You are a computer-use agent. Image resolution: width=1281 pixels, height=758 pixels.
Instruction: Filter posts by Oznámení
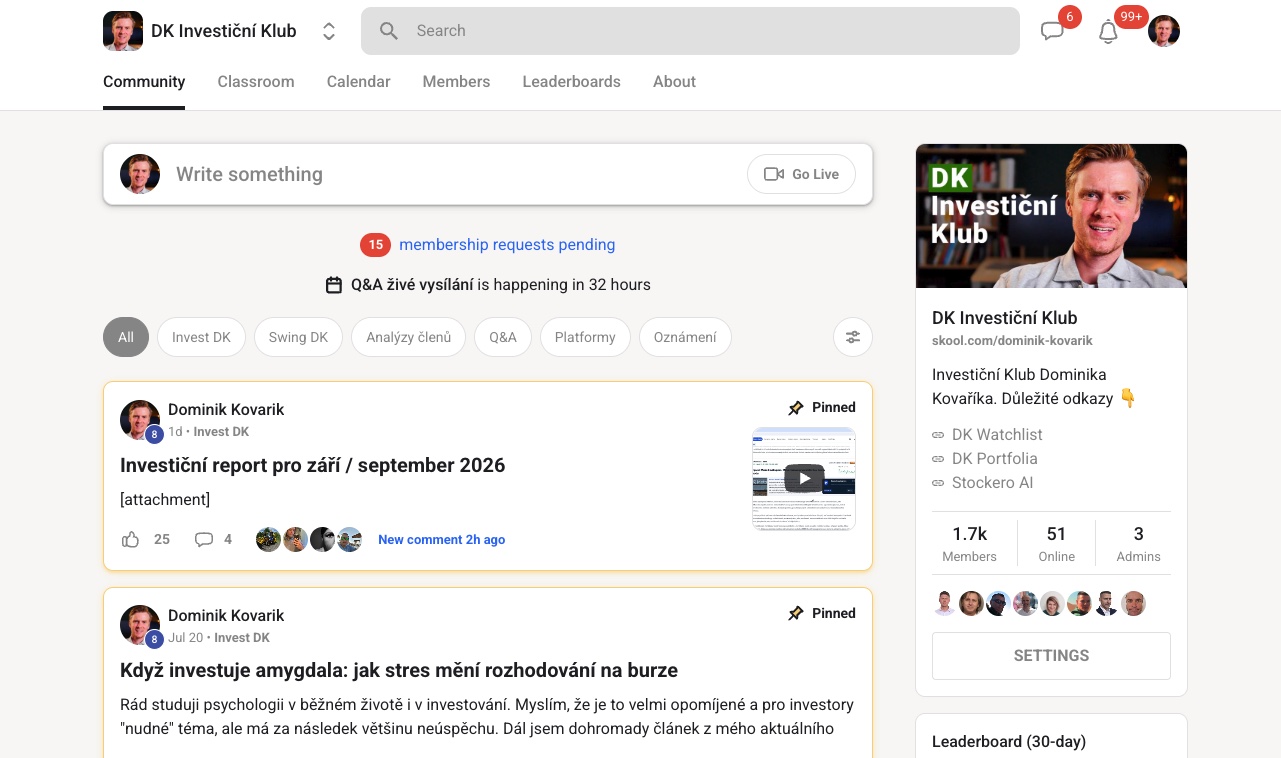(685, 337)
